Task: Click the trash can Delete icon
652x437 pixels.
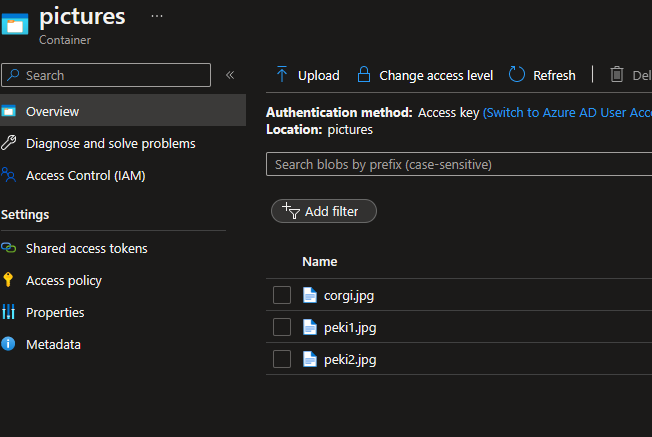Action: 617,74
